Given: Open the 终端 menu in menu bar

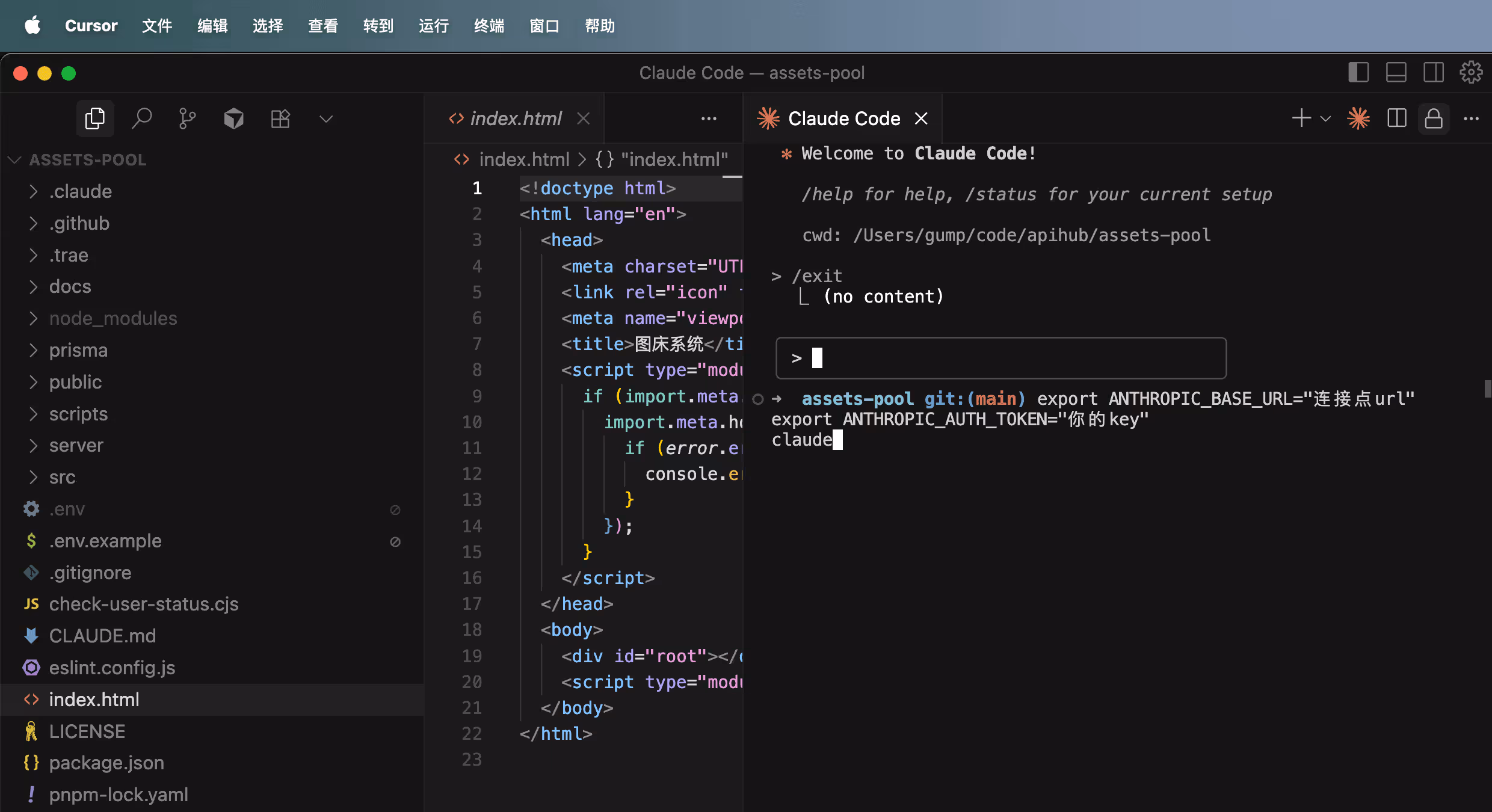Looking at the screenshot, I should click(x=489, y=26).
